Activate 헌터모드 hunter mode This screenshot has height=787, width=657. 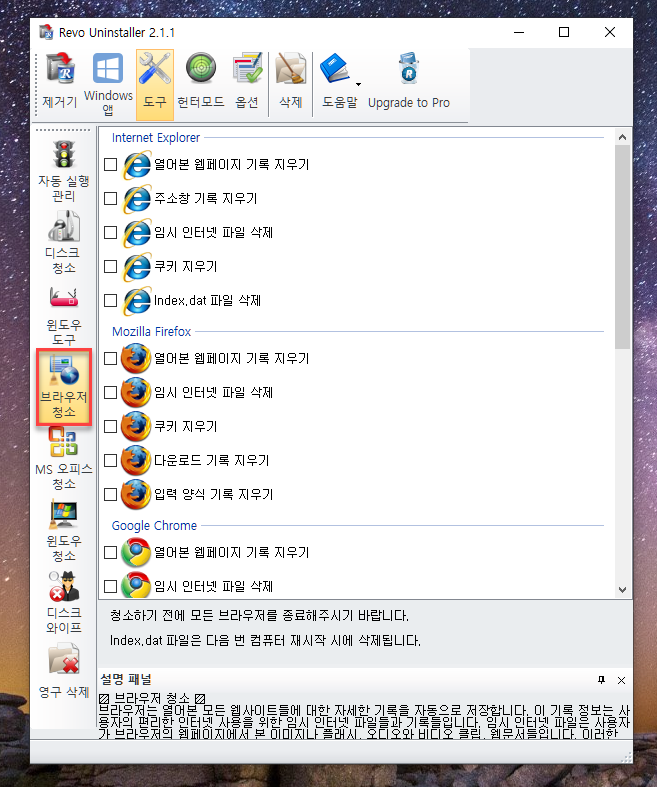[x=200, y=82]
